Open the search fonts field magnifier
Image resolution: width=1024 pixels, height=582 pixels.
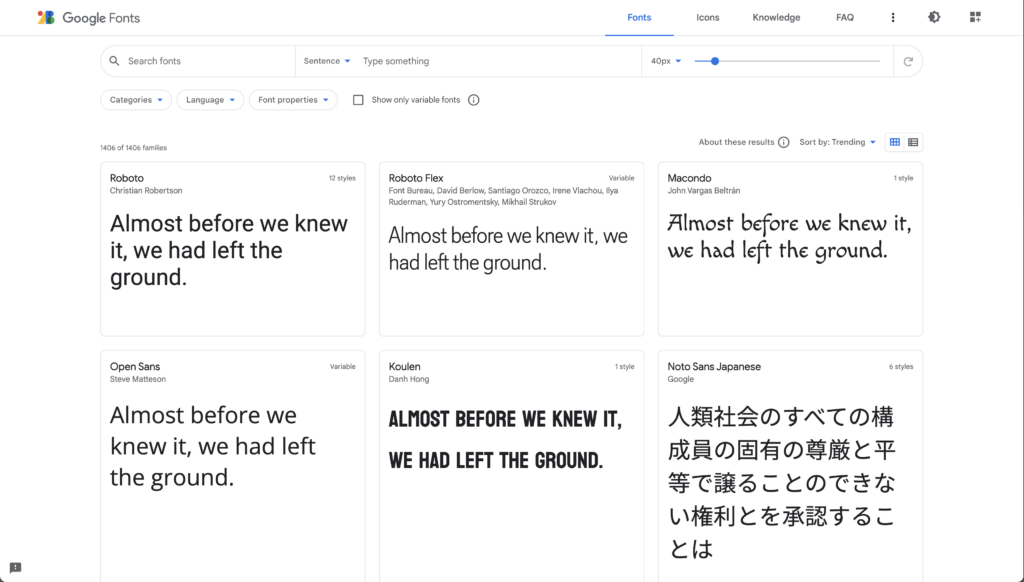114,61
